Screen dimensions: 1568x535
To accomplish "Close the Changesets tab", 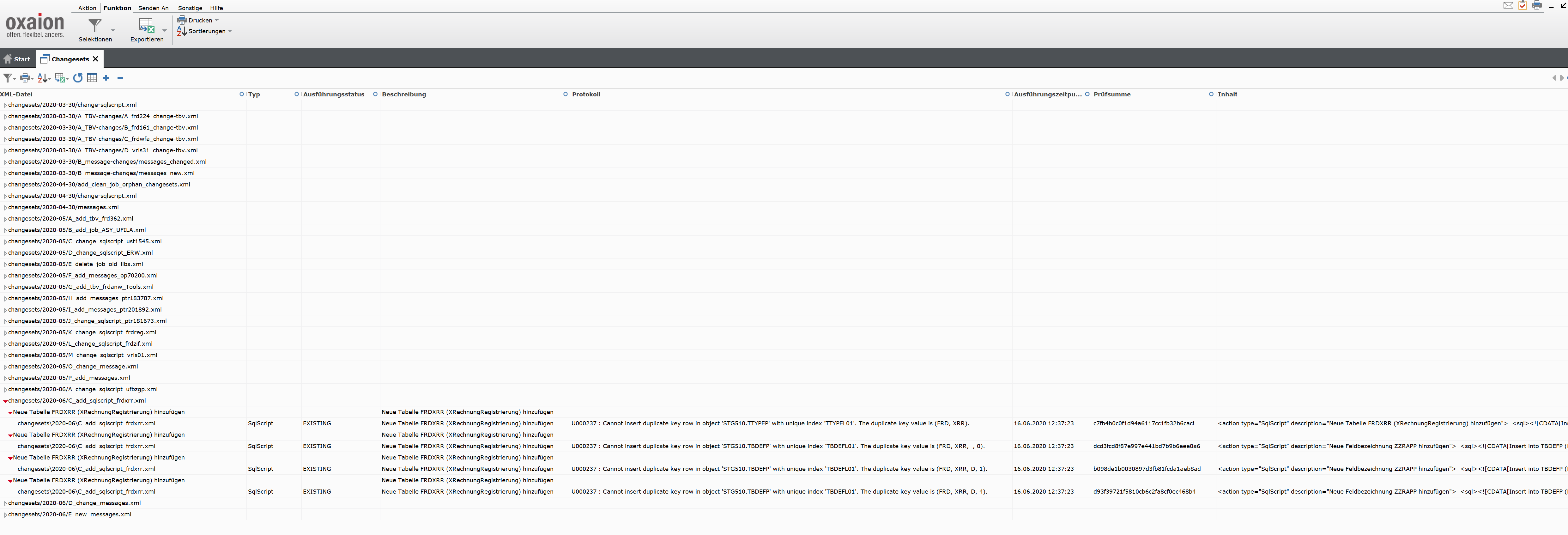I will (95, 59).
